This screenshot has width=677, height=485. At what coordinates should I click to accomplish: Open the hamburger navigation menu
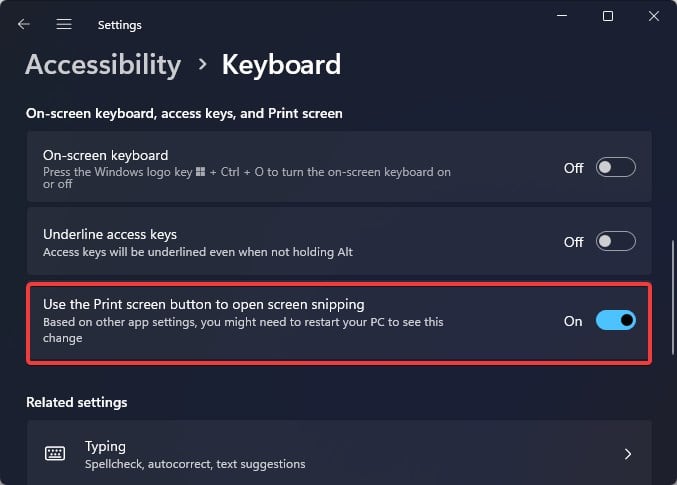[x=64, y=24]
